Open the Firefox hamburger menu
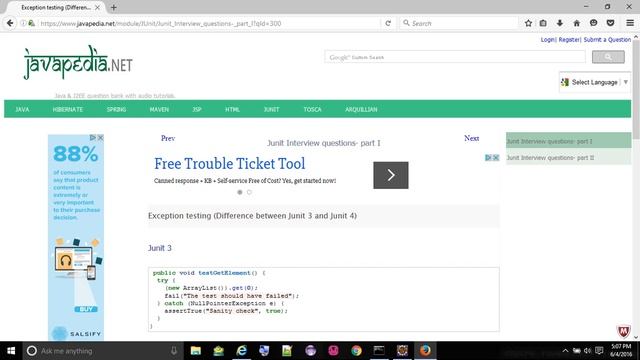The width and height of the screenshot is (640, 360). (x=630, y=23)
